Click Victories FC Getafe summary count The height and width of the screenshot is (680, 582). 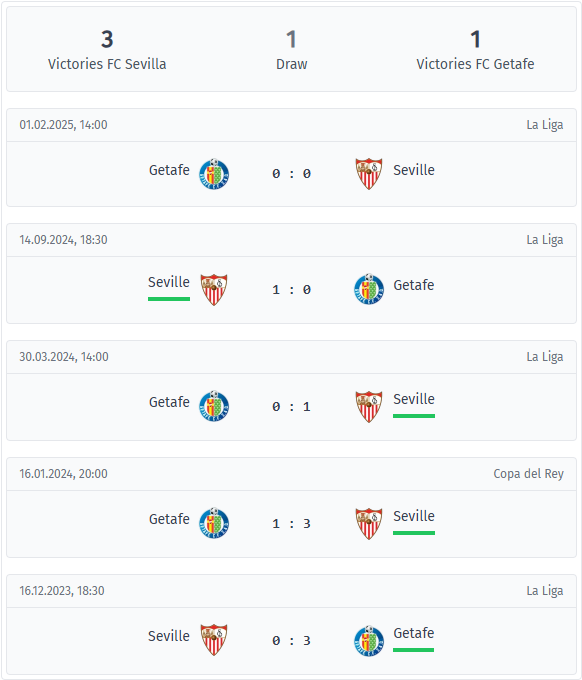[x=475, y=39]
